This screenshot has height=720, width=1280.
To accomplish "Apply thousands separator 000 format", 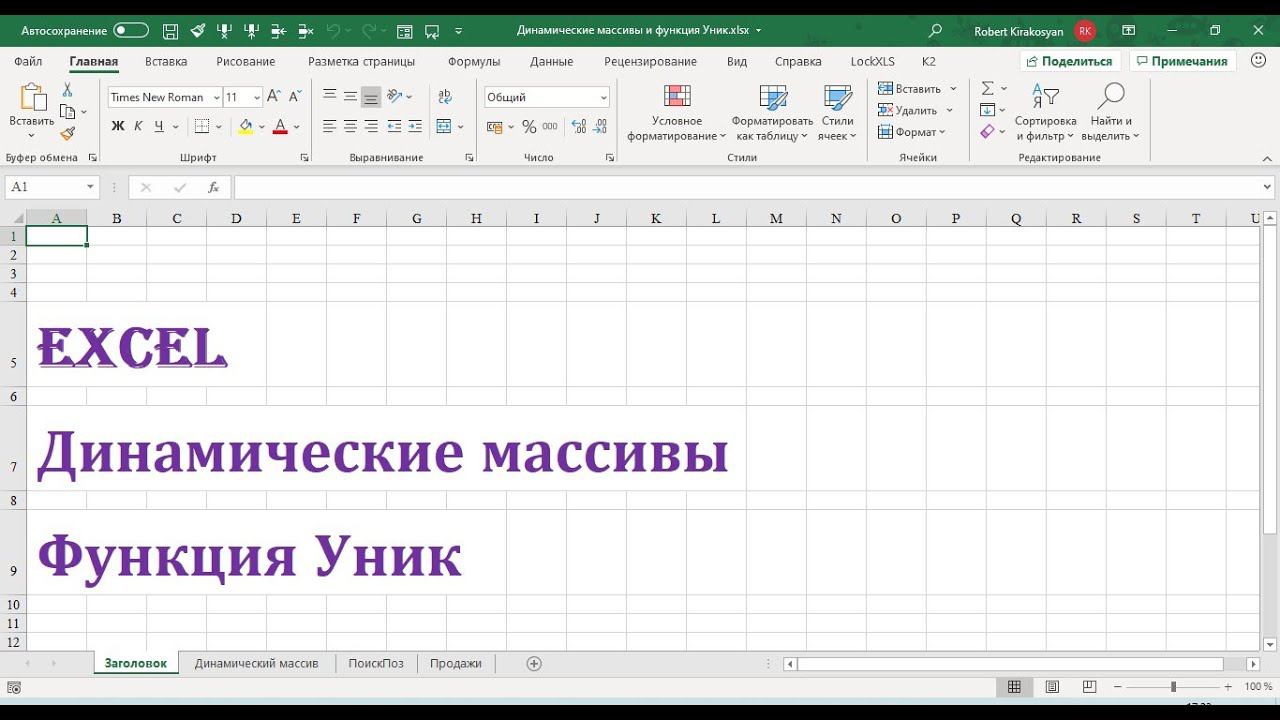I will pyautogui.click(x=550, y=127).
